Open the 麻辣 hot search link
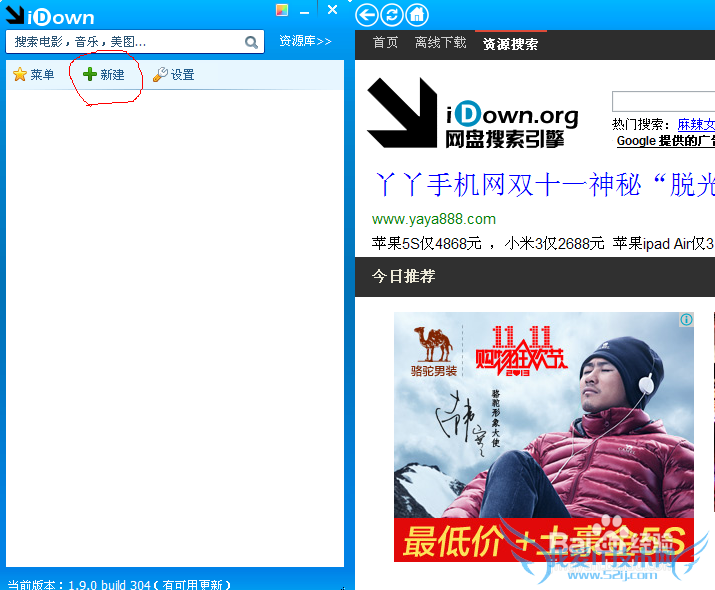 coord(696,124)
